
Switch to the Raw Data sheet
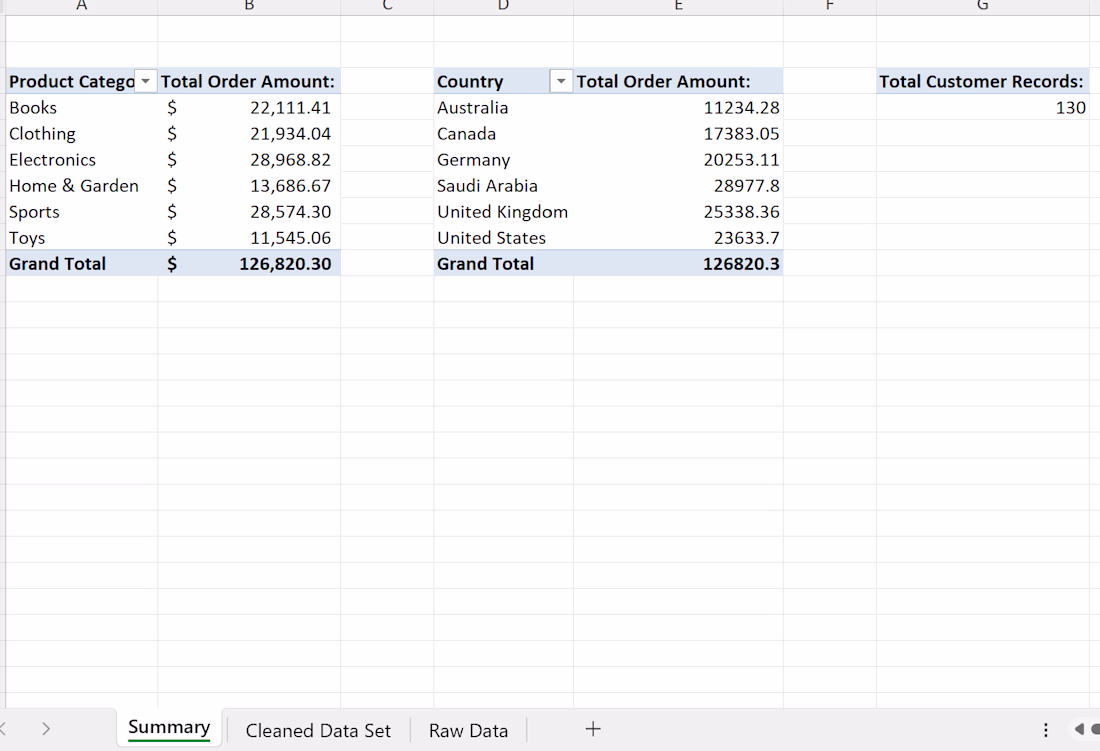(468, 730)
